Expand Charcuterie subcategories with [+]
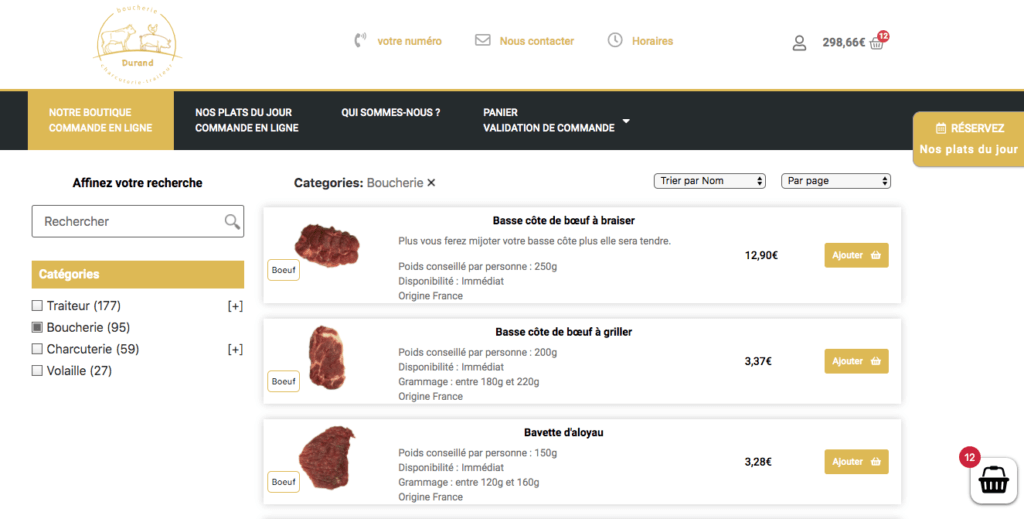 click(x=235, y=349)
